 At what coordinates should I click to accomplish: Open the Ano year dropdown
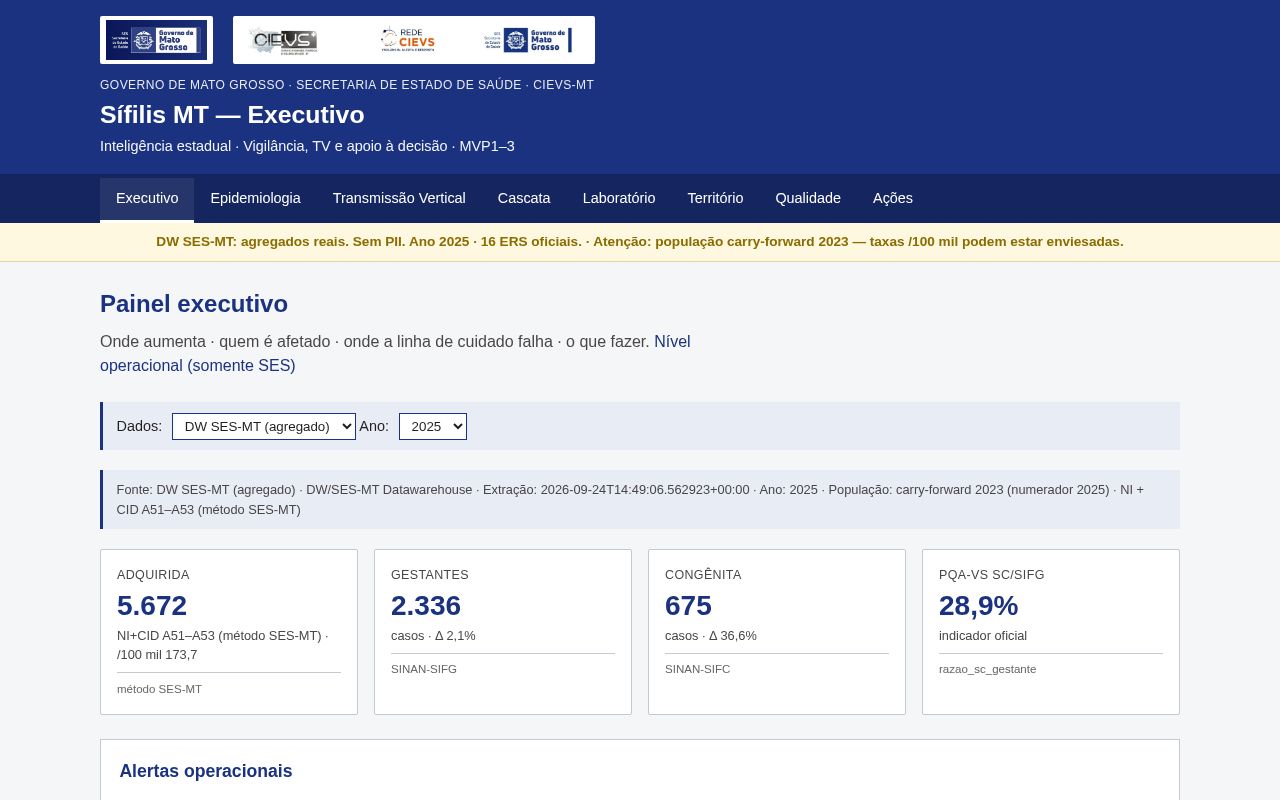click(x=433, y=426)
